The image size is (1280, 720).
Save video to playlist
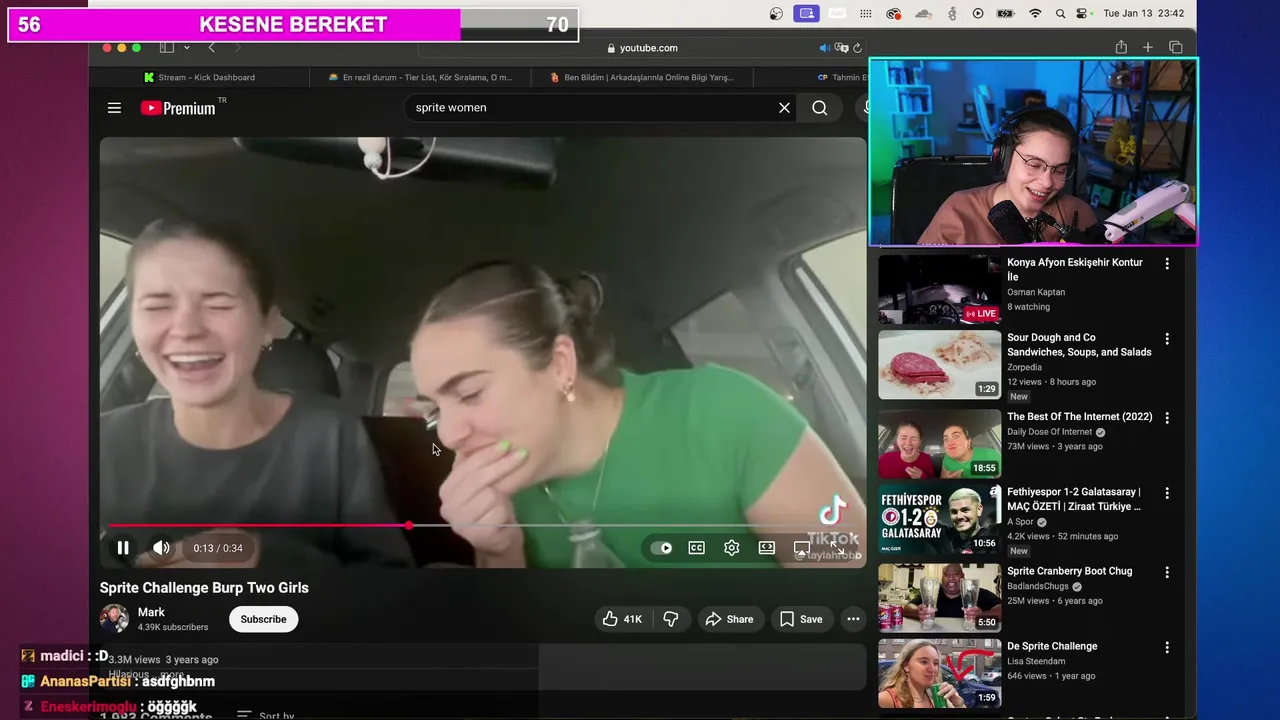click(x=800, y=619)
